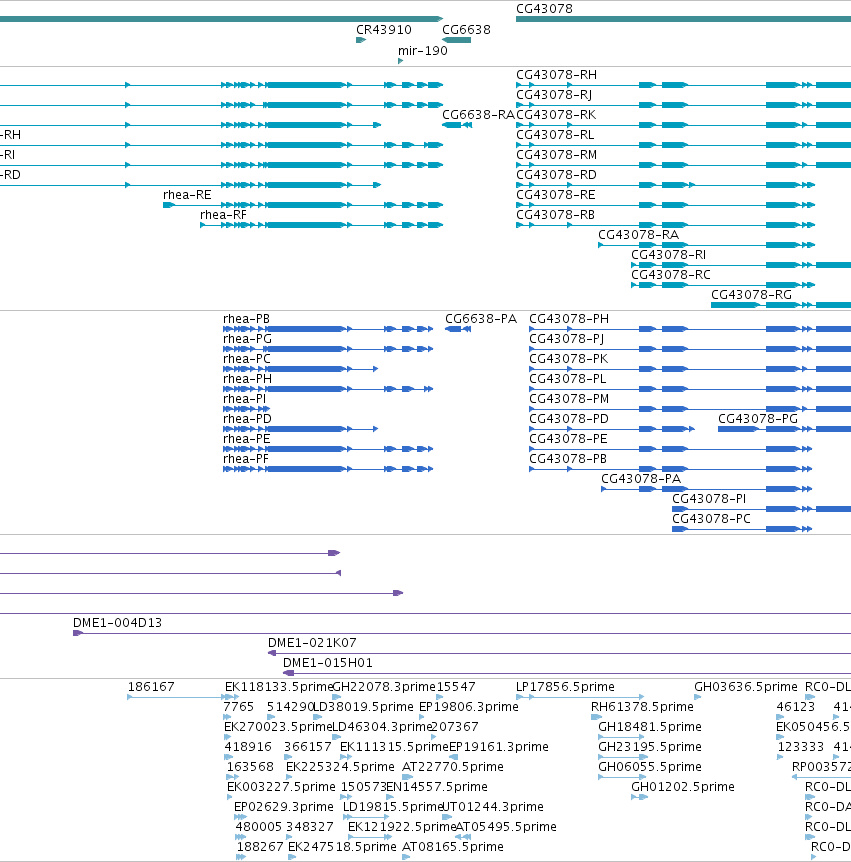Click the CR43910 gene label
851x862 pixels.
[x=384, y=30]
